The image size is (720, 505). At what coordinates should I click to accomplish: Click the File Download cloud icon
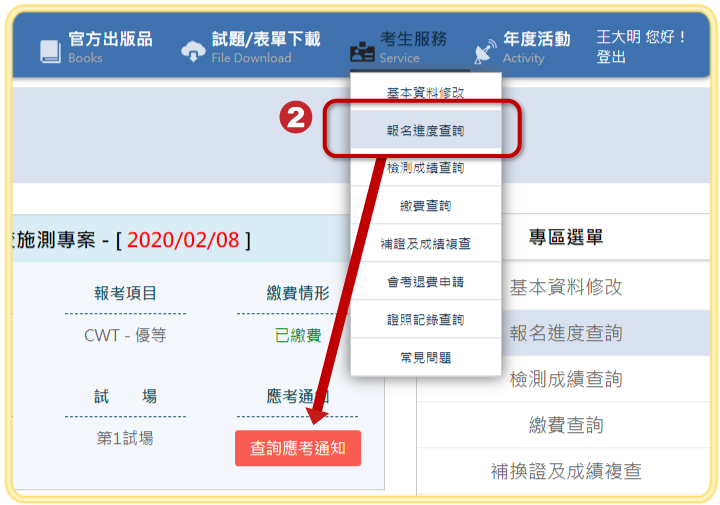click(x=193, y=50)
